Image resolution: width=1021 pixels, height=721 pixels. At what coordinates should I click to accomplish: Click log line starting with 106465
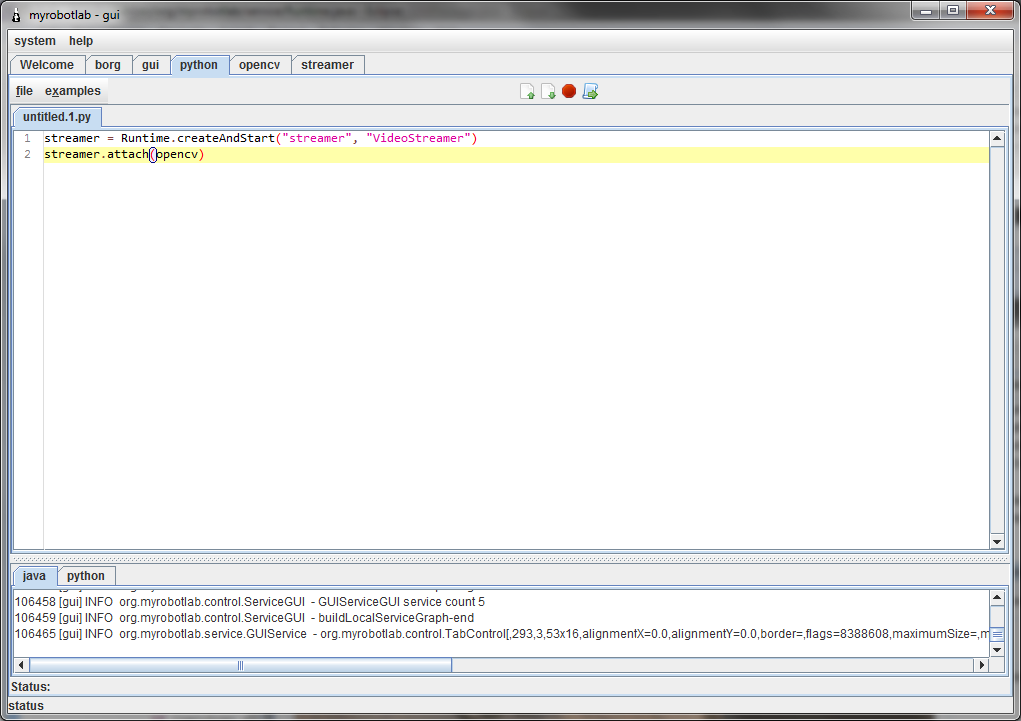(x=501, y=634)
